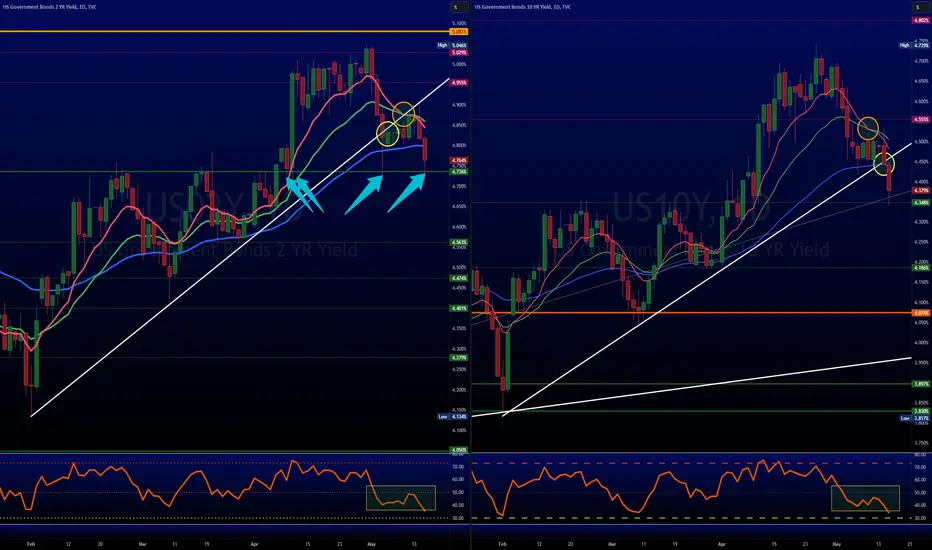The width and height of the screenshot is (932, 550).
Task: Click the green 3.830% price label
Action: 921,411
